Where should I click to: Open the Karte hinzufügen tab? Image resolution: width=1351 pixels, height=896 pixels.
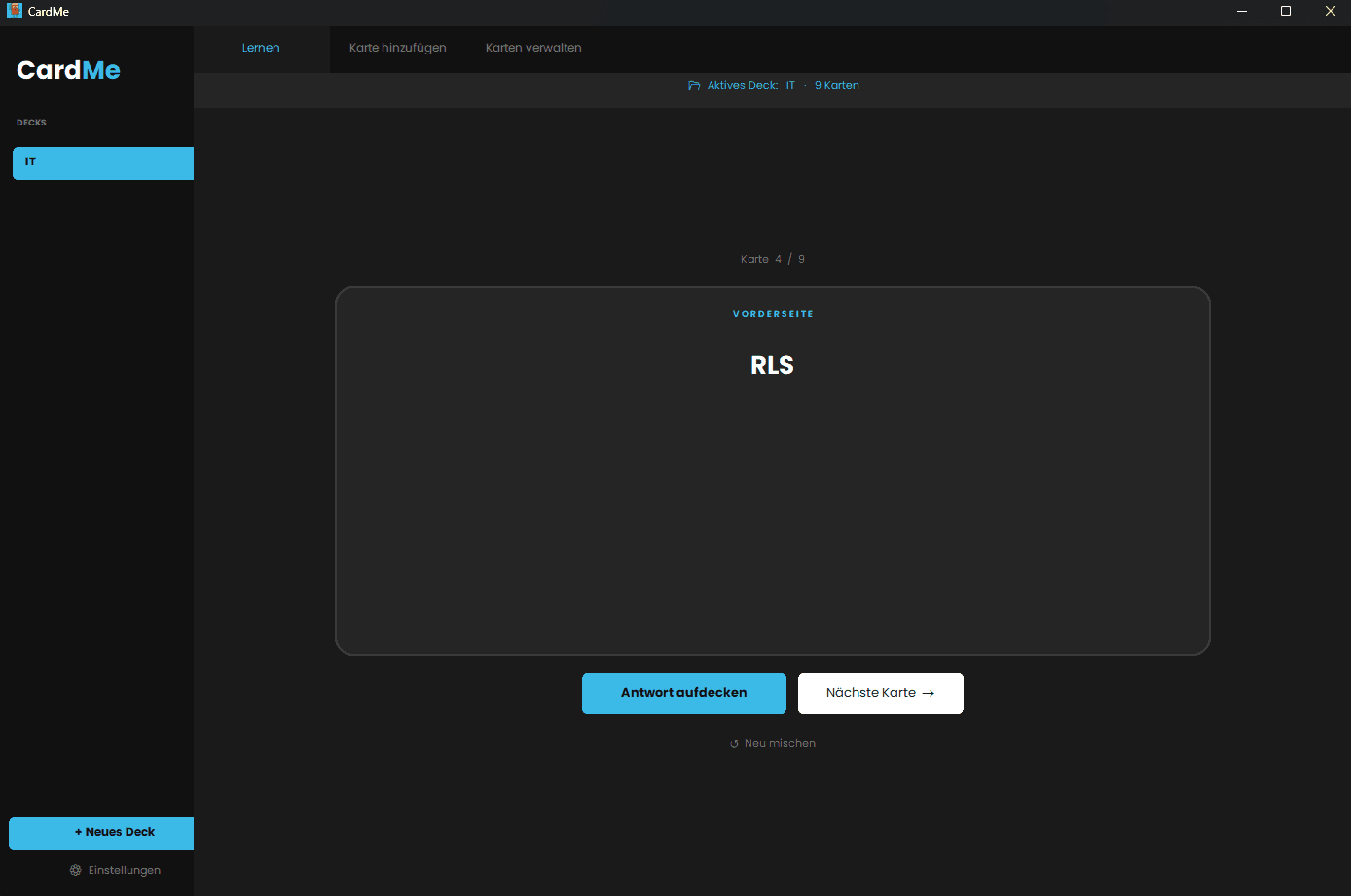click(397, 48)
